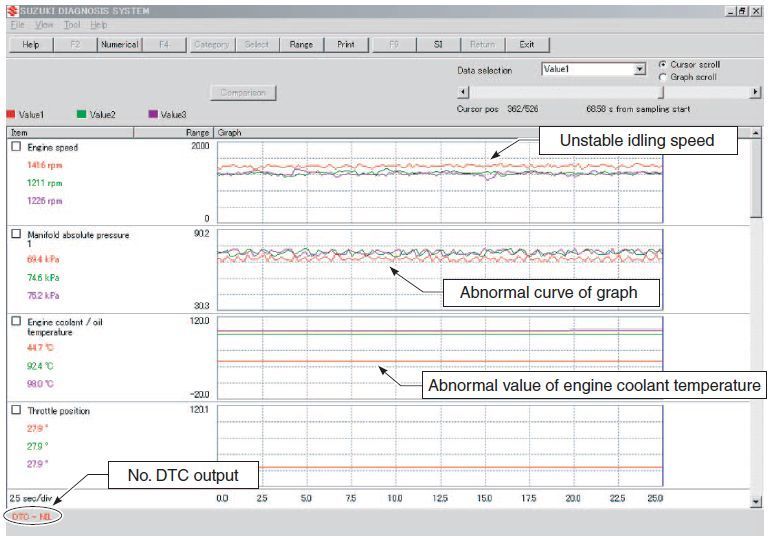
Task: Click the red Value1 legend swatch
Action: 11,114
